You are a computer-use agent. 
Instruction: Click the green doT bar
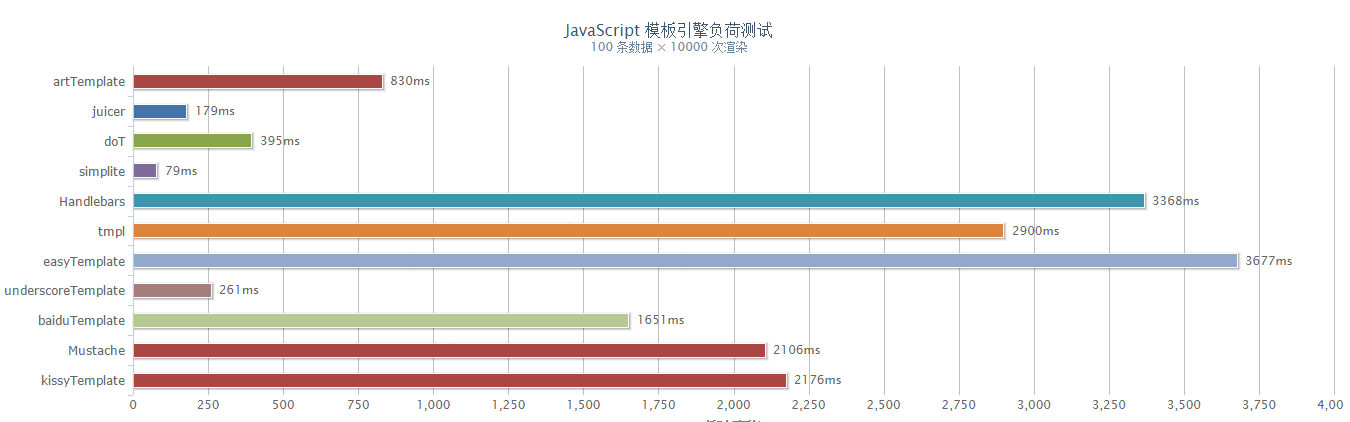coord(192,141)
